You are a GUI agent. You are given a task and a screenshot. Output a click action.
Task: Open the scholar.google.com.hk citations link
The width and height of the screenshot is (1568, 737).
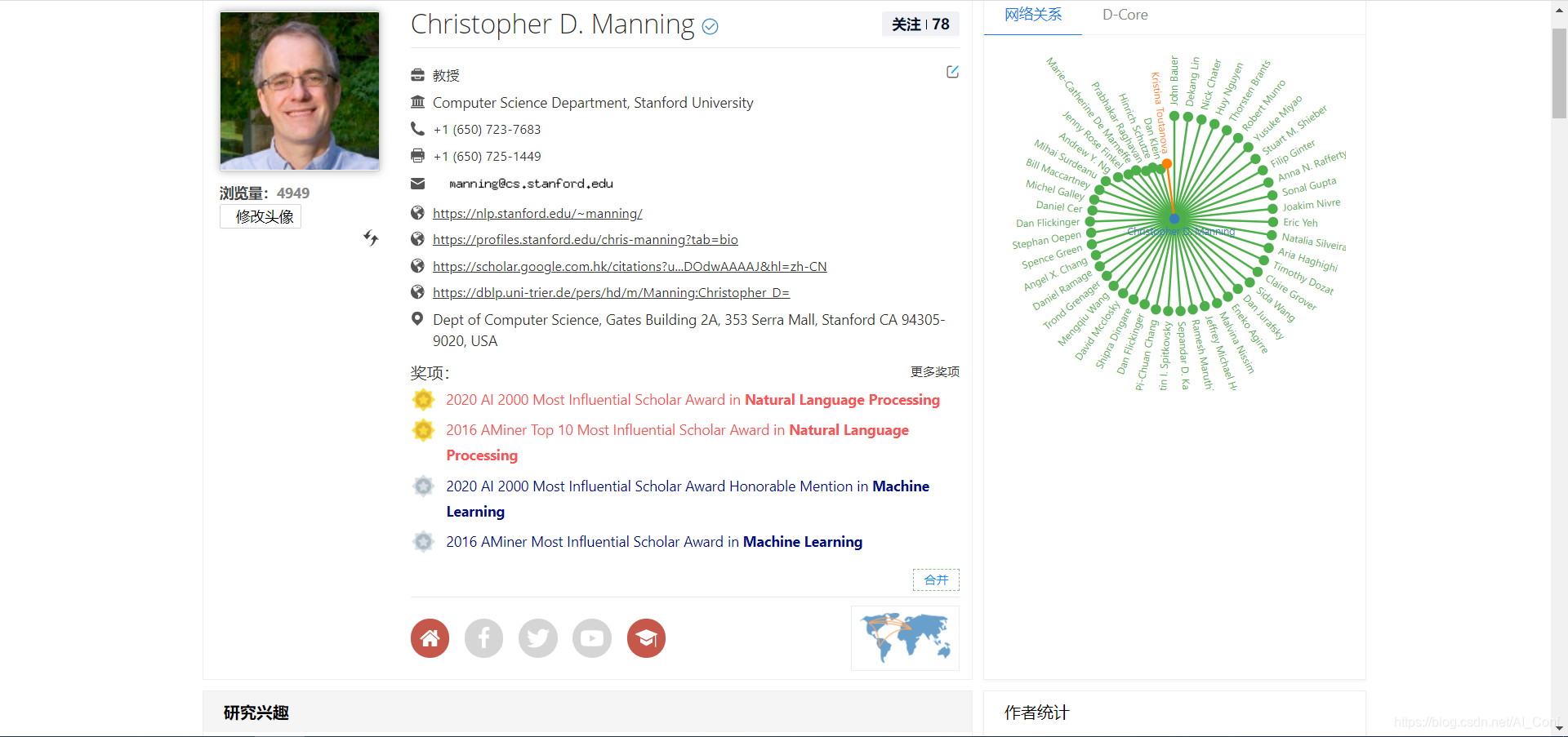pyautogui.click(x=630, y=266)
